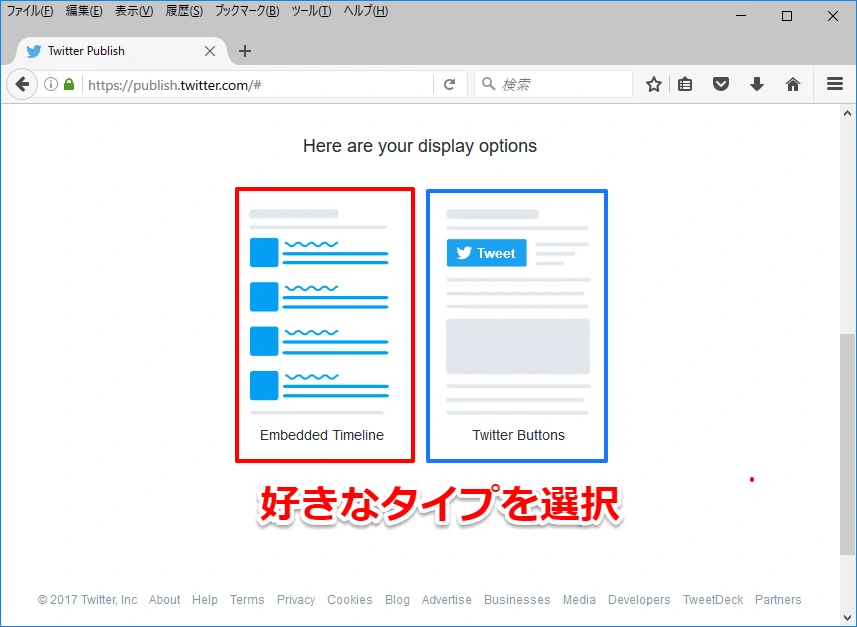Click the back arrow navigation button
The image size is (857, 627).
click(x=22, y=85)
